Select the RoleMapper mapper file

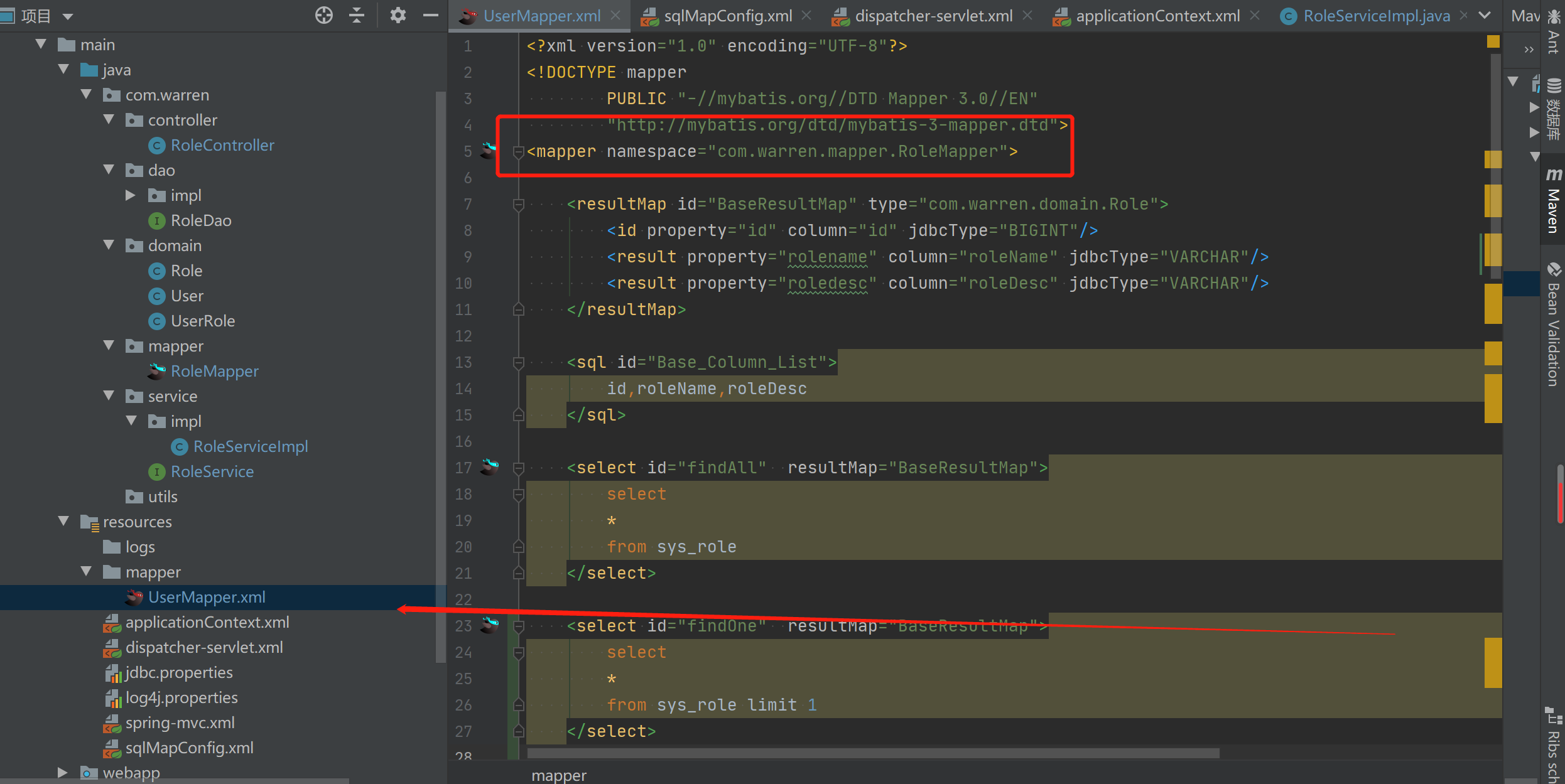(x=215, y=371)
